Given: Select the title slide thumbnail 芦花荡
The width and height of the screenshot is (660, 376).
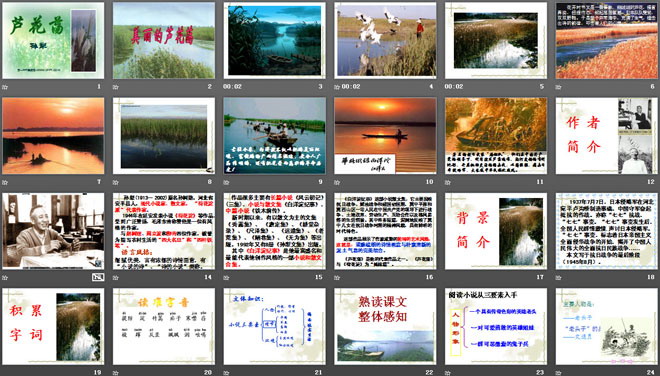Looking at the screenshot, I should (53, 40).
